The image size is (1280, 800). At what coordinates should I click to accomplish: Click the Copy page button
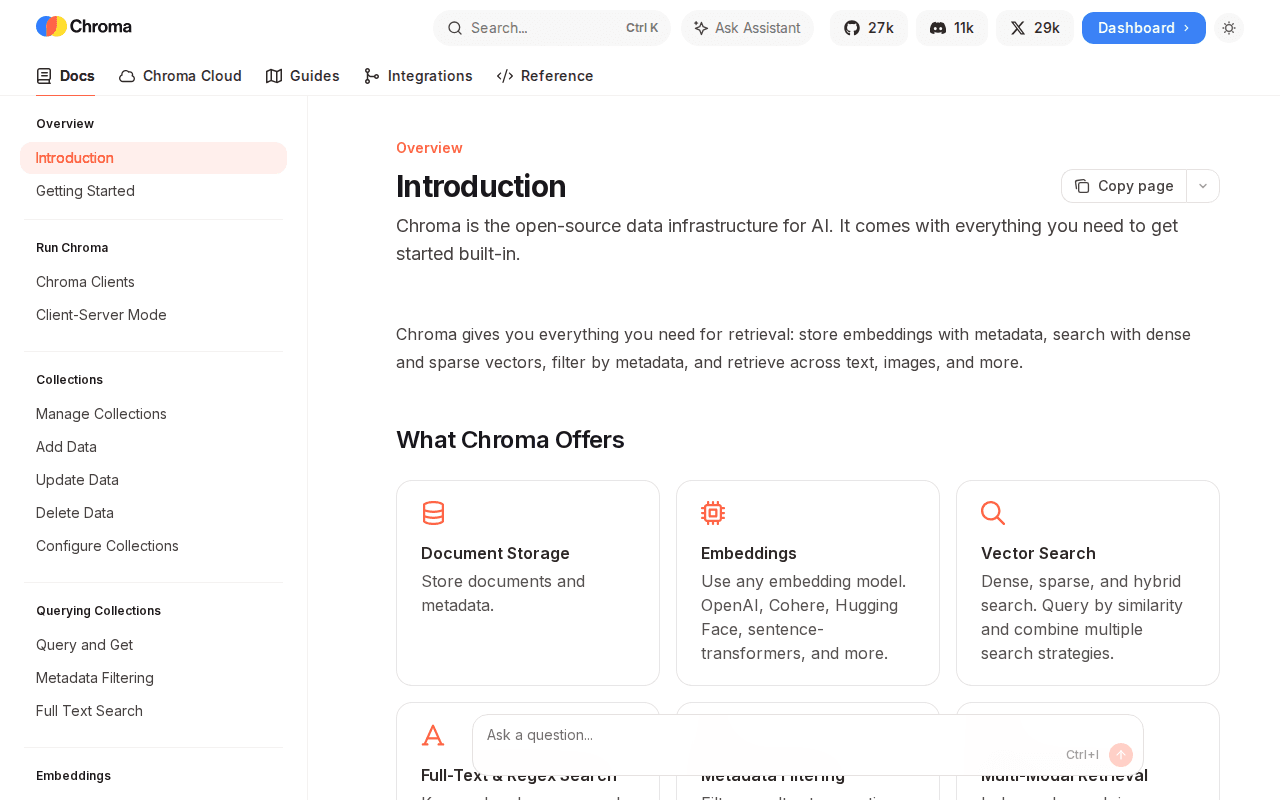(x=1124, y=186)
